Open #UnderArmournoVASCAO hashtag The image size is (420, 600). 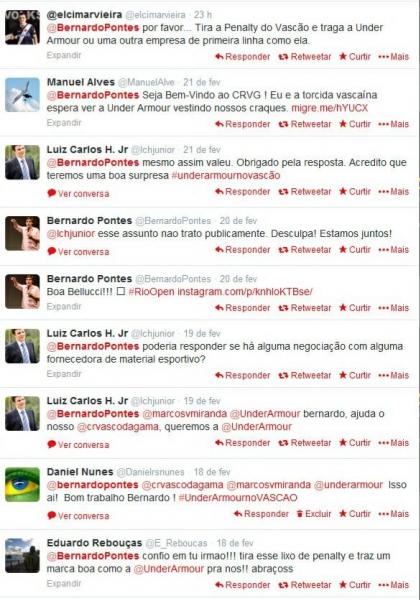(238, 497)
